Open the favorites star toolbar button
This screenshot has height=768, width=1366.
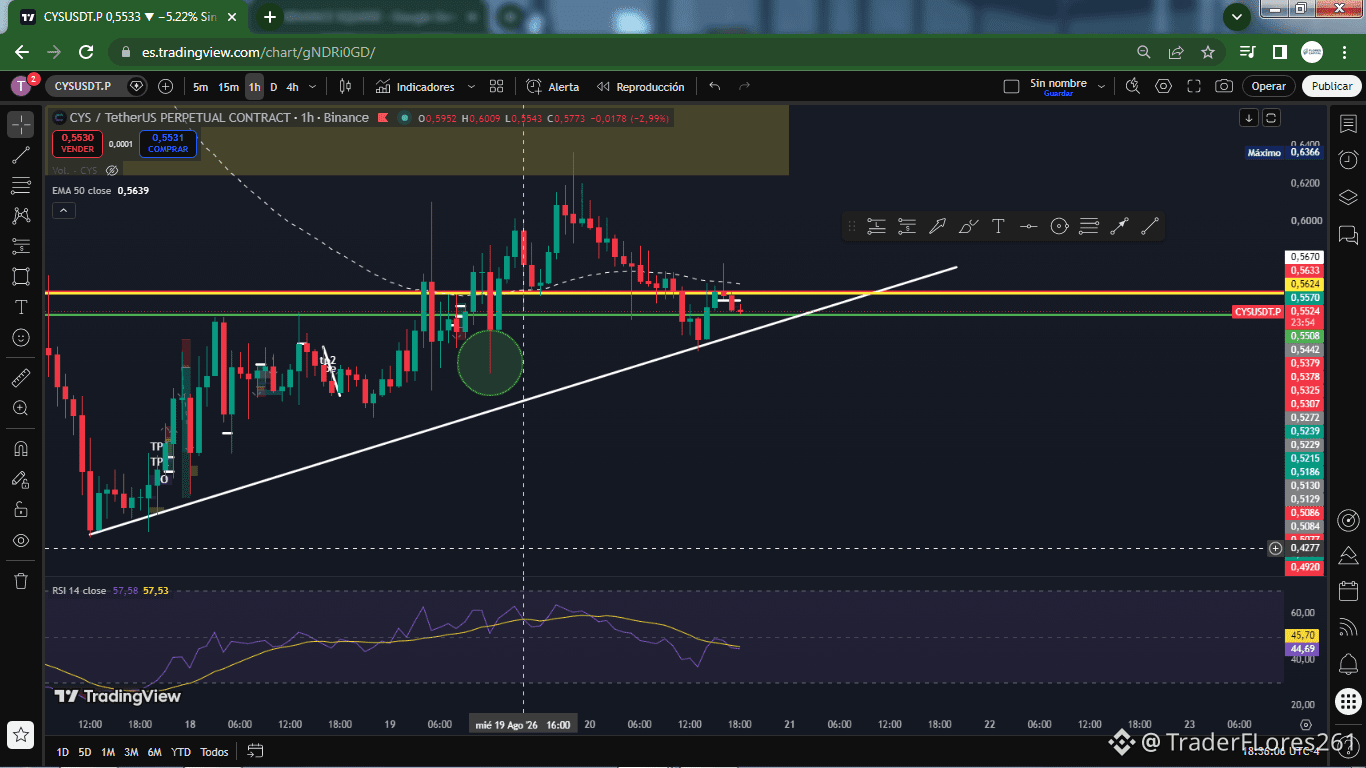click(x=21, y=734)
